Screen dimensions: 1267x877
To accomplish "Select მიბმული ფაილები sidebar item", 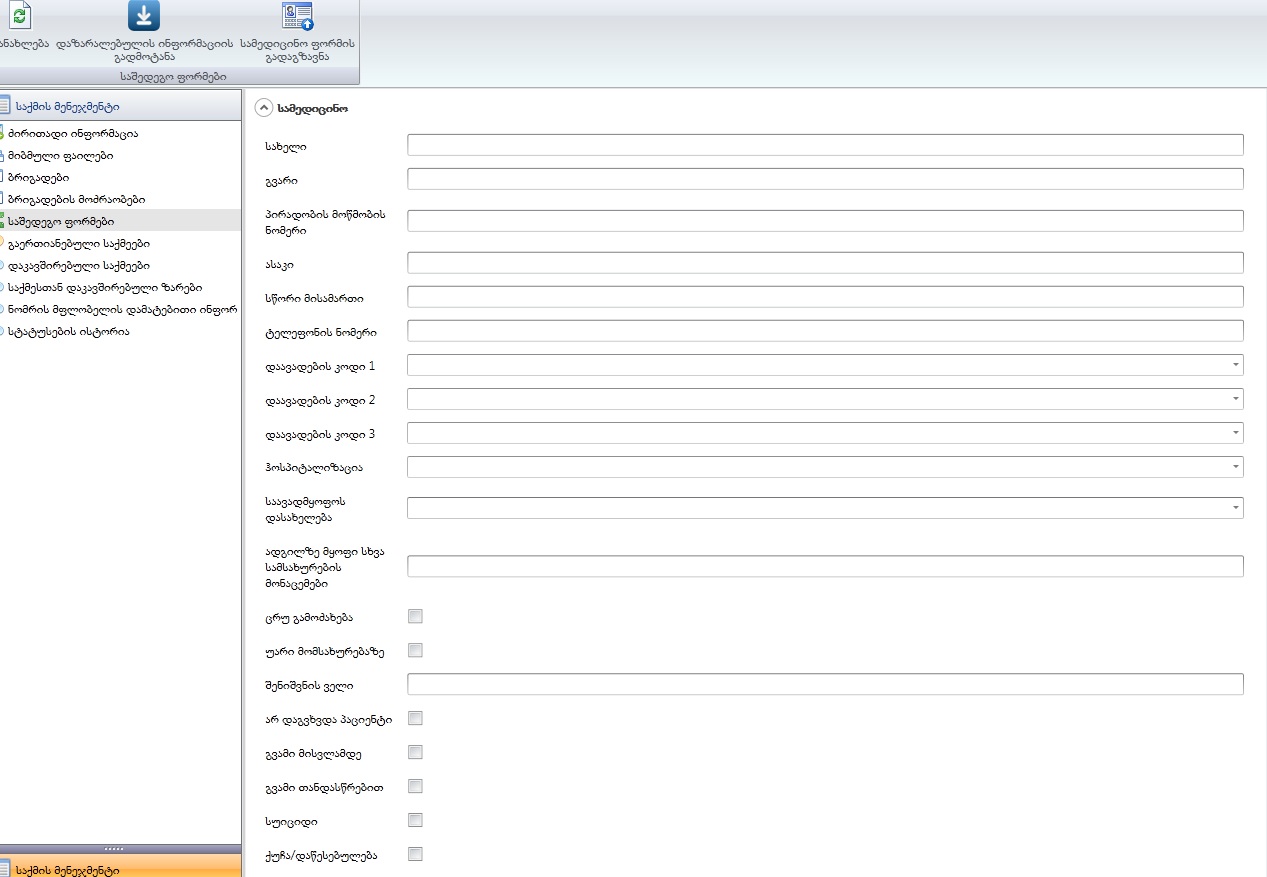I will point(60,155).
